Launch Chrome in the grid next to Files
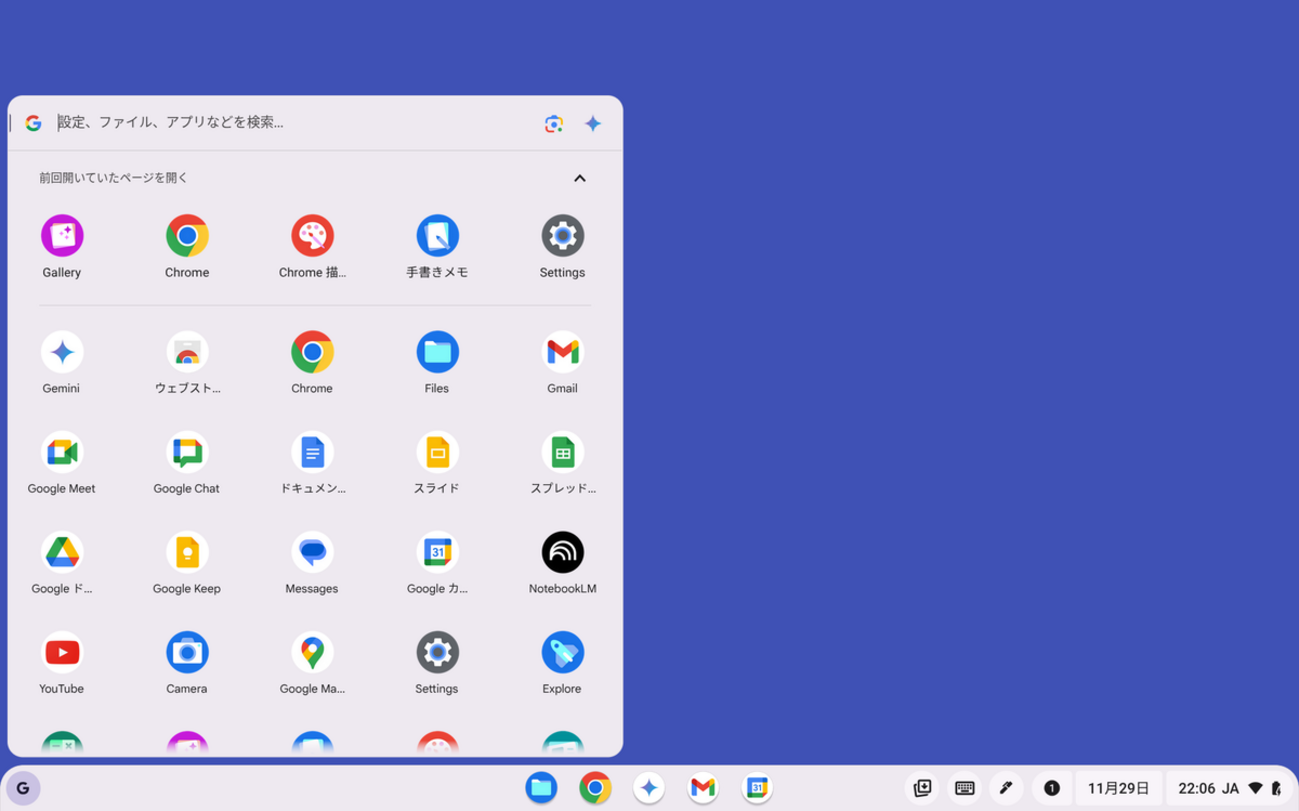Viewport: 1299px width, 811px height. pyautogui.click(x=312, y=352)
